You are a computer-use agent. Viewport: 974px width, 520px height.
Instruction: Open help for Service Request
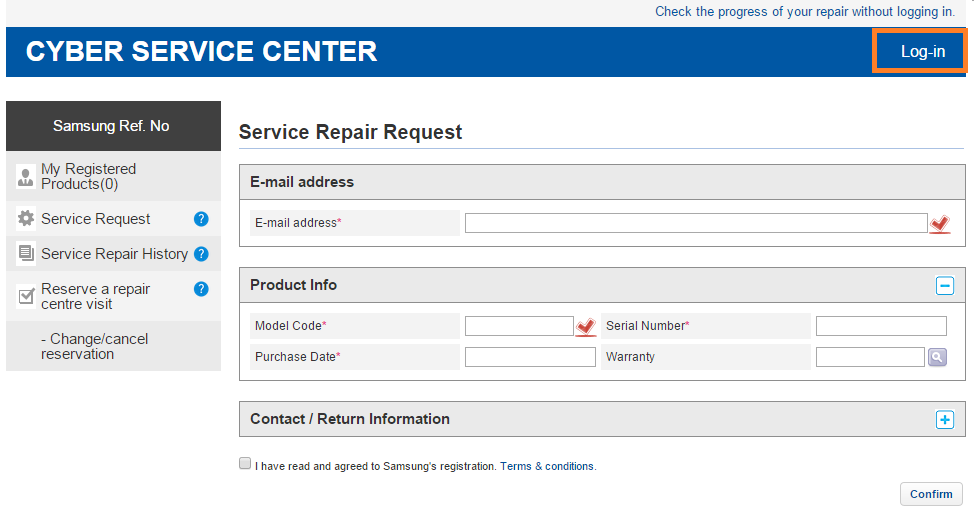201,219
